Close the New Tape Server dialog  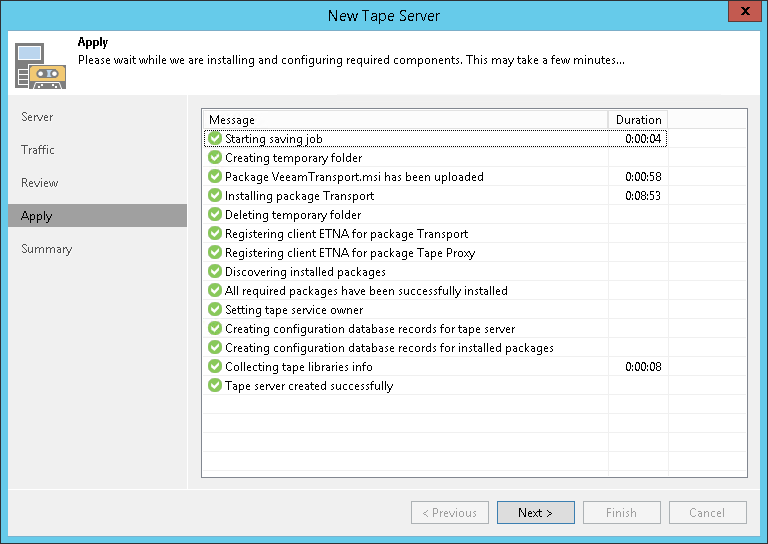click(741, 14)
